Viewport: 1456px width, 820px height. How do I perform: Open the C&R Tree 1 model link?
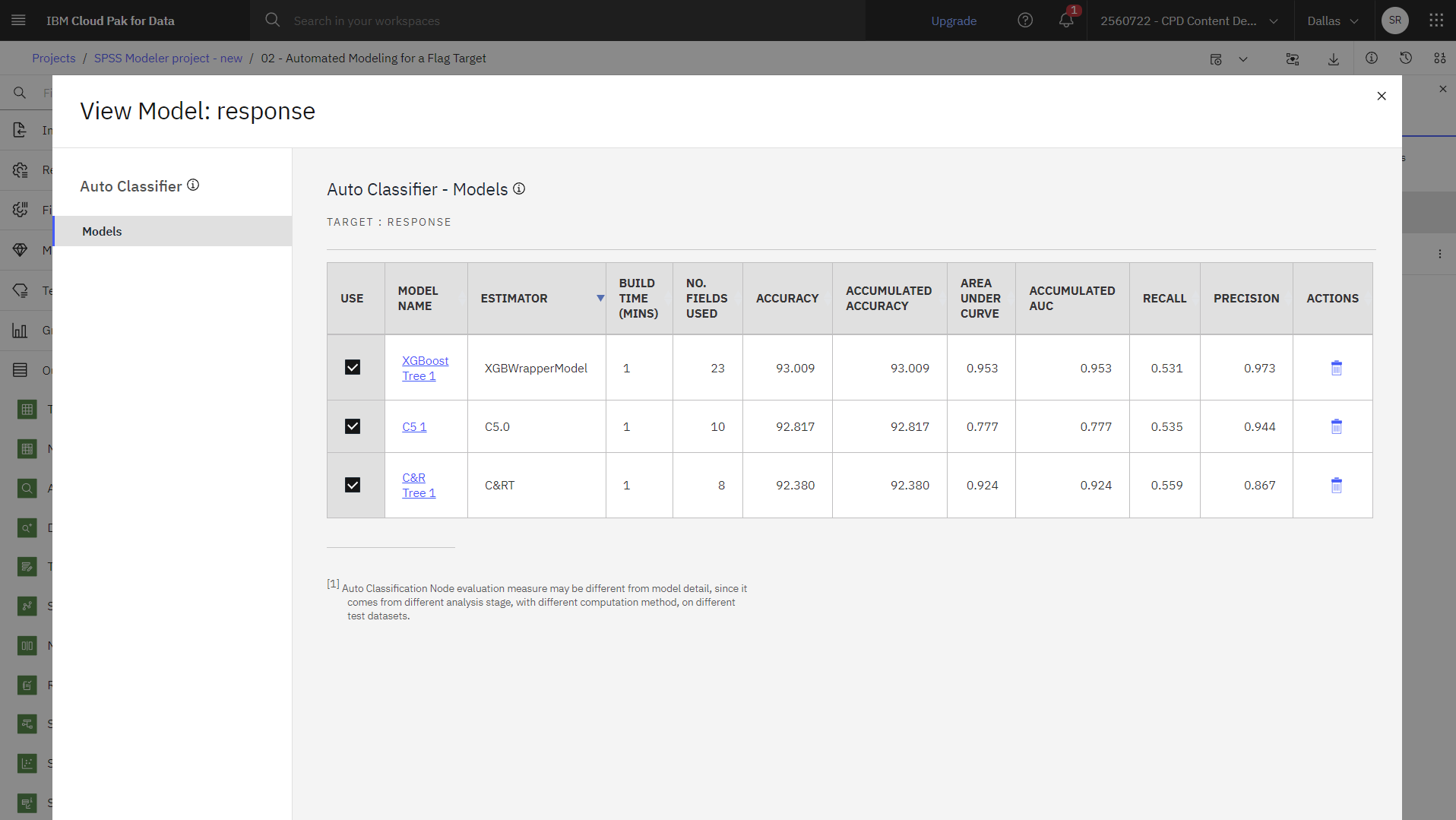(x=419, y=485)
